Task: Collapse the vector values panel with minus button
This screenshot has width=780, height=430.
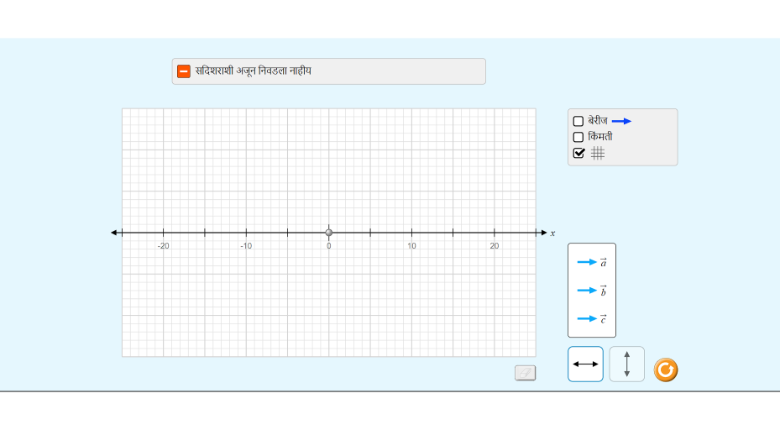Action: pyautogui.click(x=183, y=71)
